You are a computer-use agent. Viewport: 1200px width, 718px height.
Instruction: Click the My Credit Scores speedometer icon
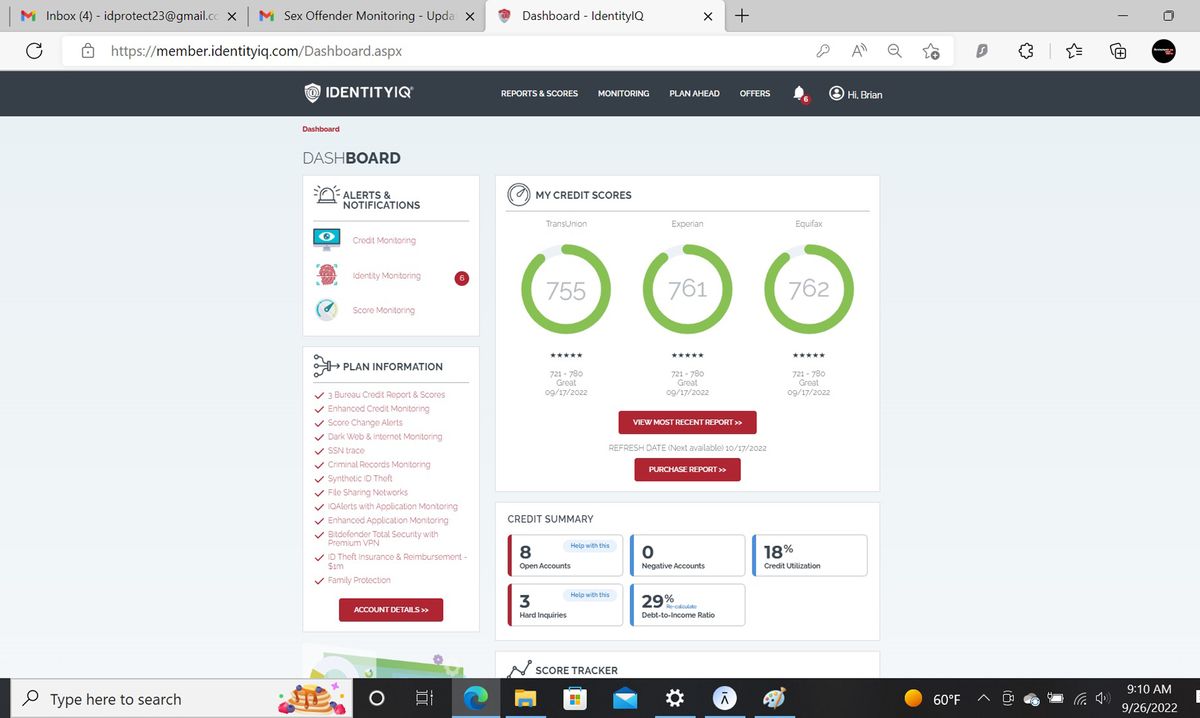518,195
